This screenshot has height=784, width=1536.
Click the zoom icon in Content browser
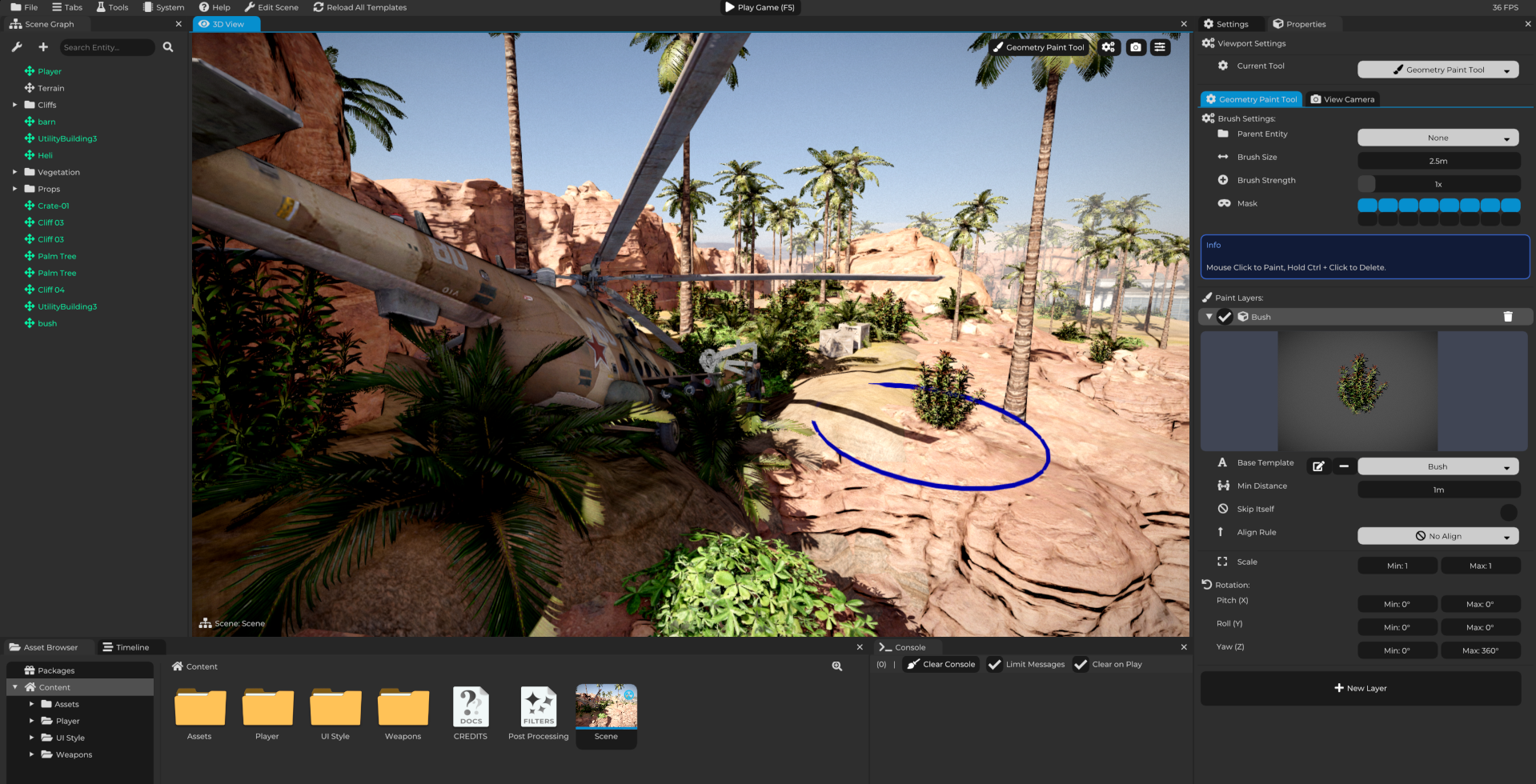[x=836, y=666]
